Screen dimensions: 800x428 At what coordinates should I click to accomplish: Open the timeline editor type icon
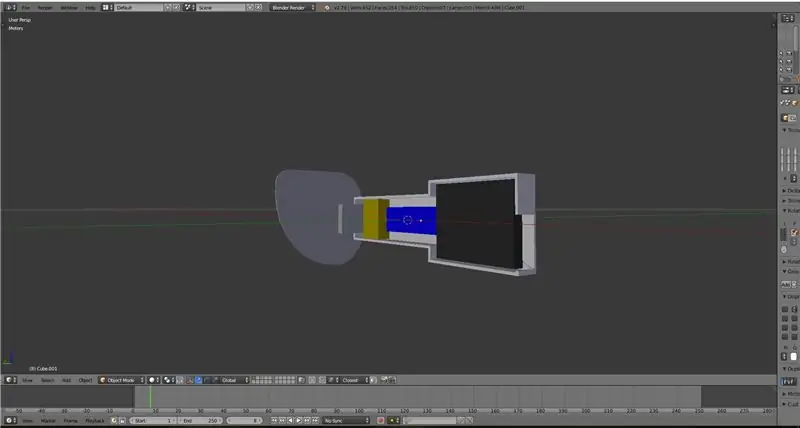pos(10,420)
